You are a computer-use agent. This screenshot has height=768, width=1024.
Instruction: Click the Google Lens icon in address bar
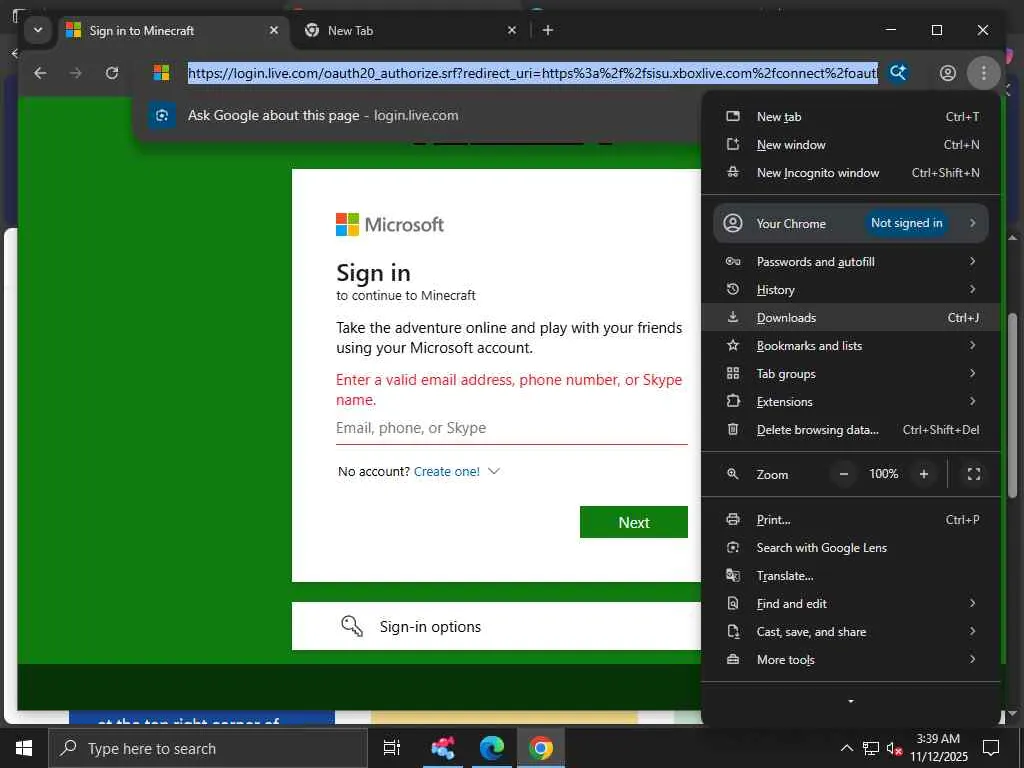click(899, 72)
